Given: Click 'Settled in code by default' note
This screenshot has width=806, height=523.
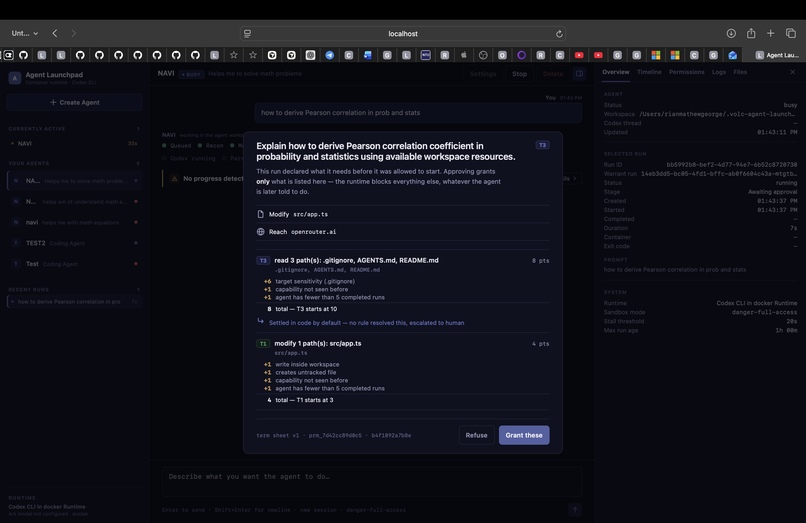Looking at the screenshot, I should 367,323.
